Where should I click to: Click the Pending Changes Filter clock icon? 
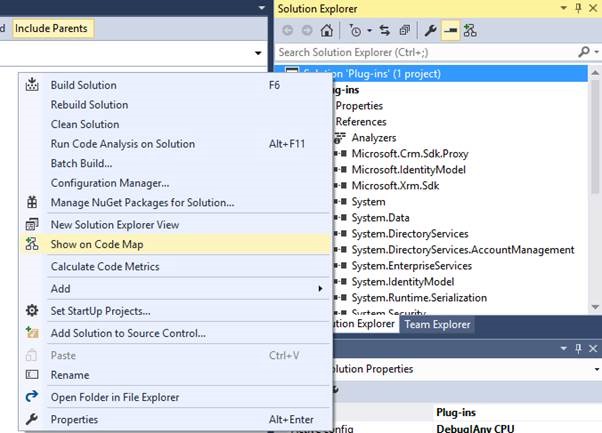click(x=351, y=30)
